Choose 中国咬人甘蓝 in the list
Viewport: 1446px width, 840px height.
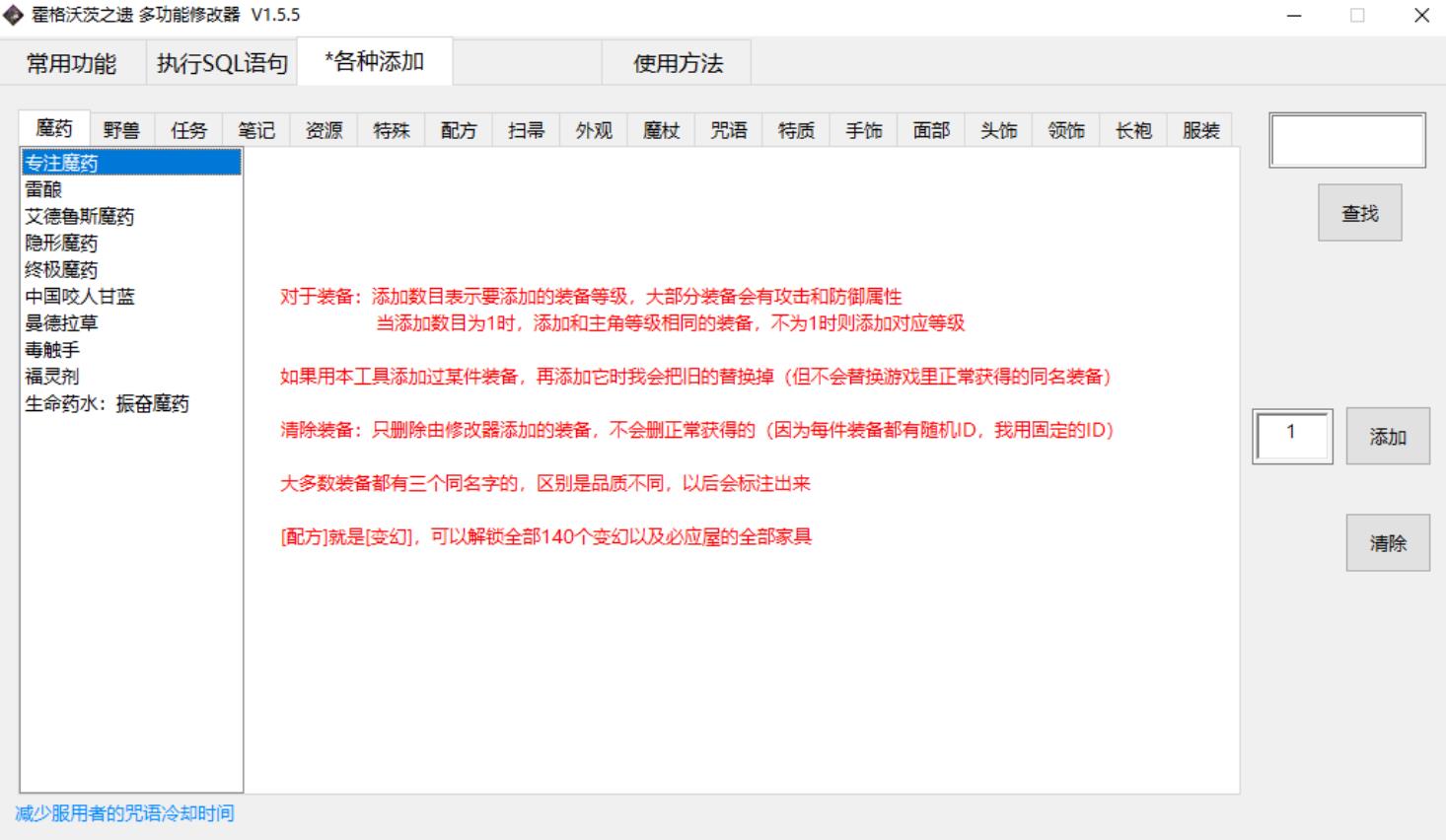(80, 296)
